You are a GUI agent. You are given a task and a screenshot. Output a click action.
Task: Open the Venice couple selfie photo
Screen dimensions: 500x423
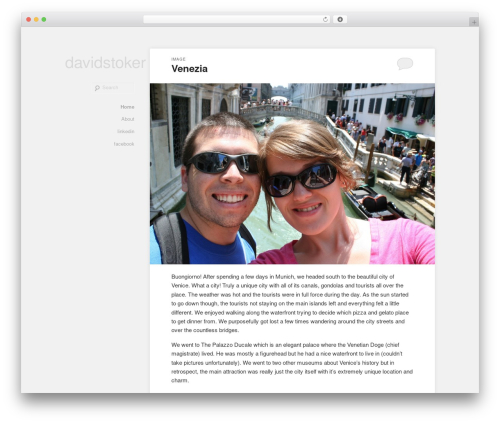click(x=292, y=174)
